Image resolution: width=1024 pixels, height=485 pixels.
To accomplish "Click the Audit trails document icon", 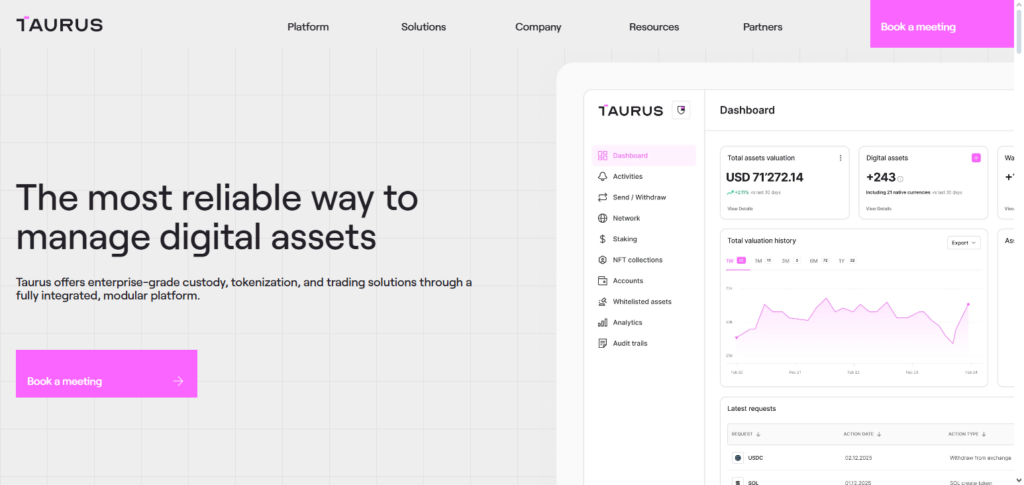I will pyautogui.click(x=602, y=344).
